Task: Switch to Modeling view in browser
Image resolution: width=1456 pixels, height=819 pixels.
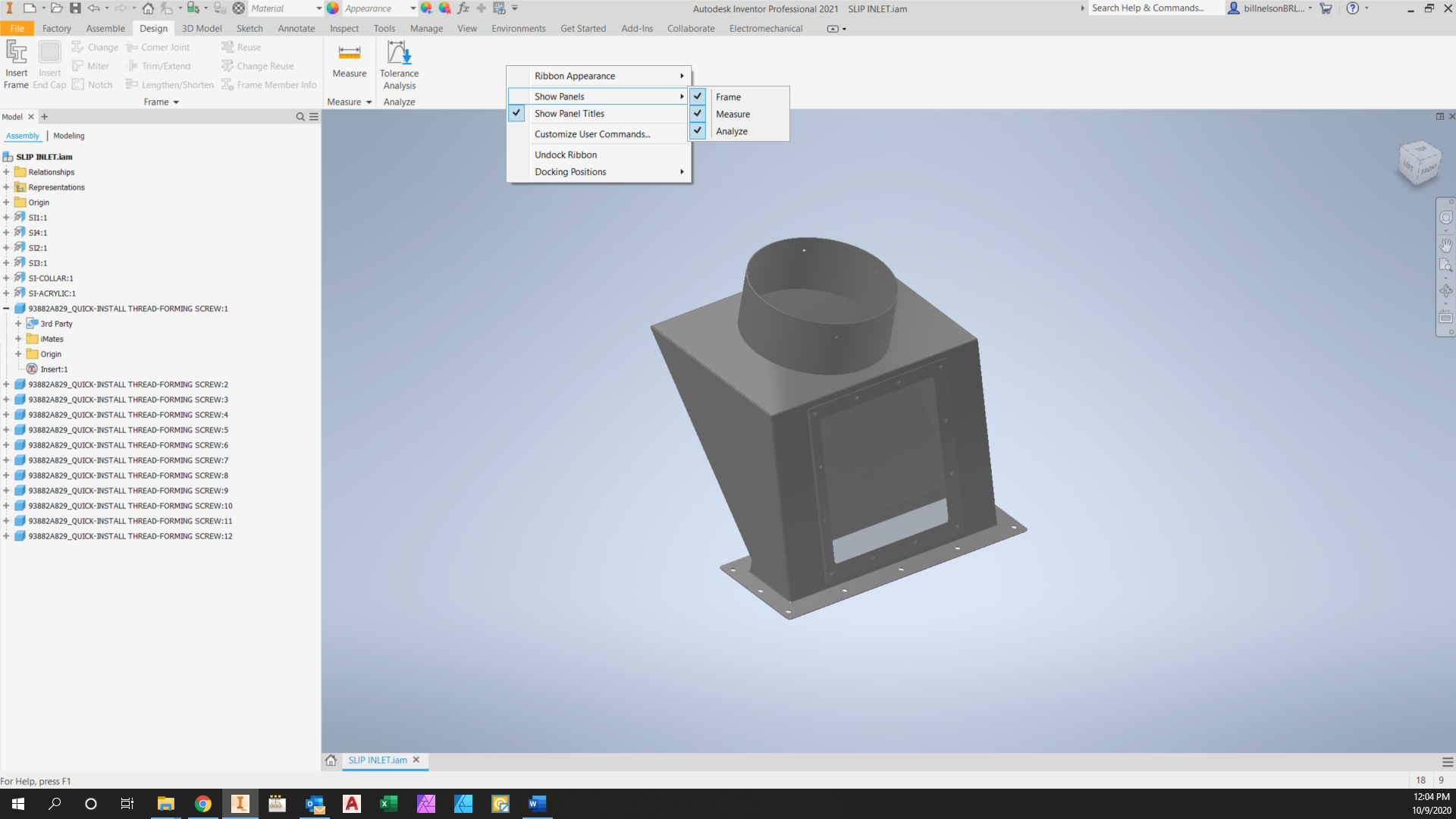Action: tap(69, 136)
